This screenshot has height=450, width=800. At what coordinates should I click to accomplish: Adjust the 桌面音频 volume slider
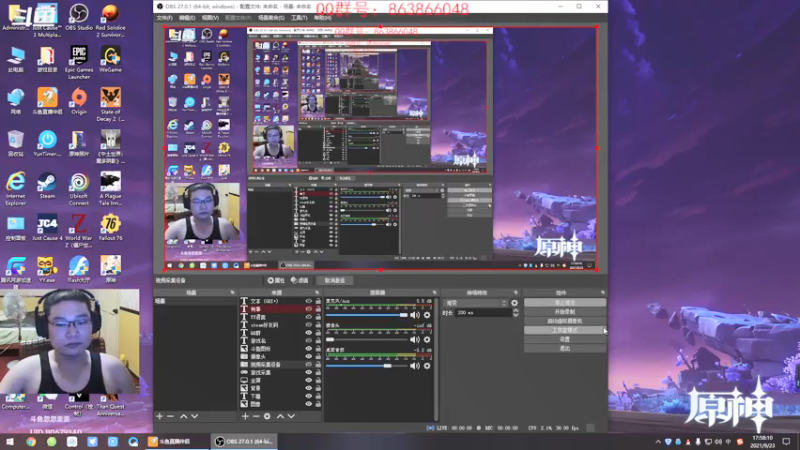click(367, 366)
